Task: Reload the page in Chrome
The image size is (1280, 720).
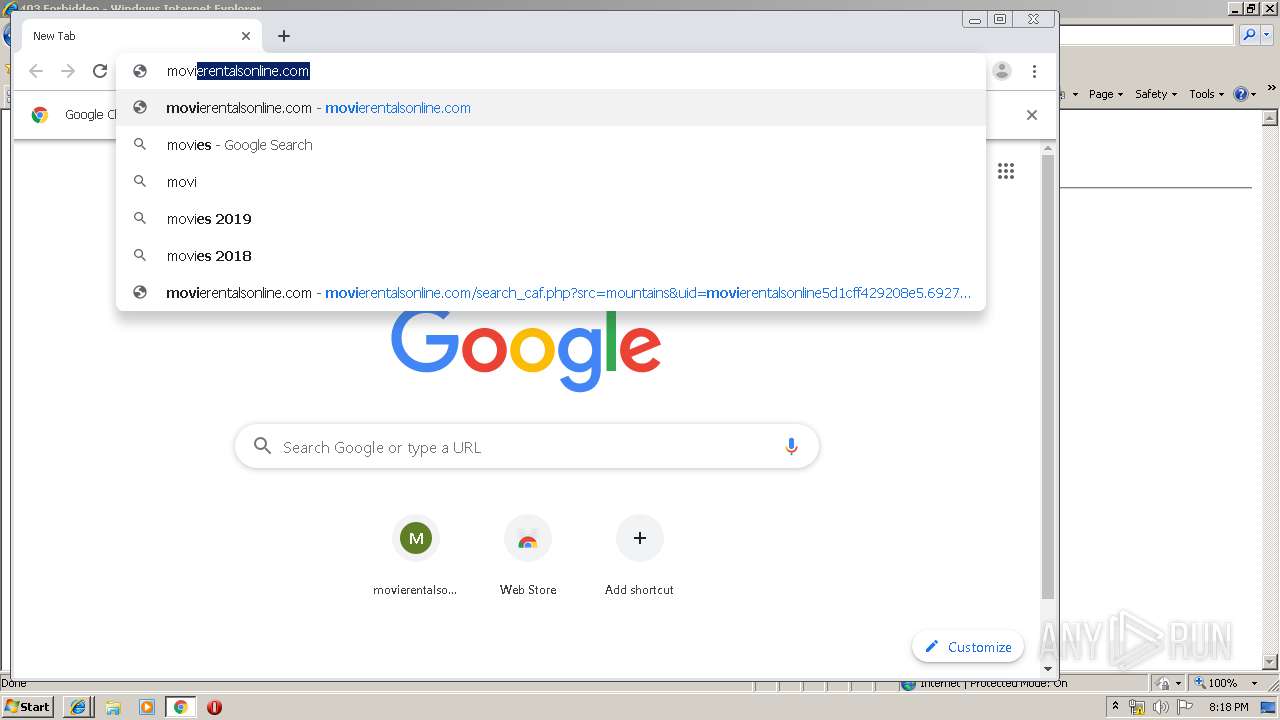Action: 100,71
